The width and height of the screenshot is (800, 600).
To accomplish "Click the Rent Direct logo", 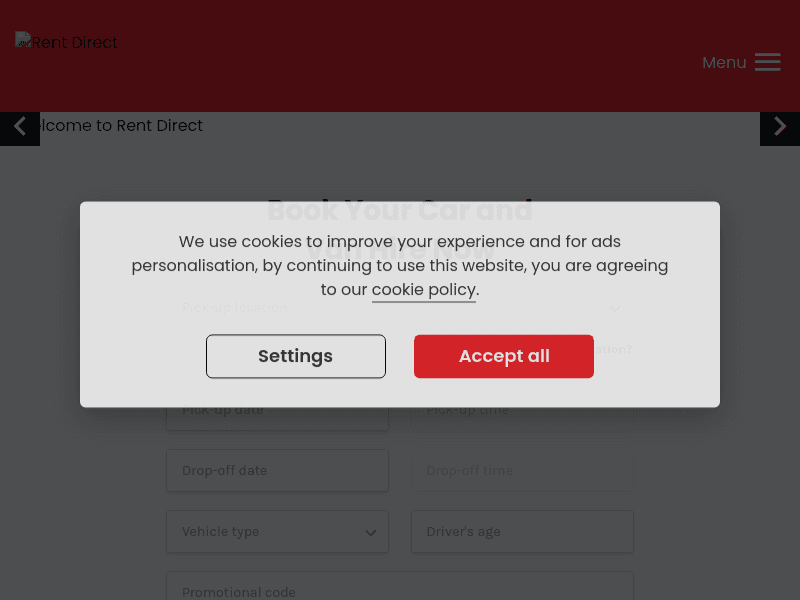I will click(66, 41).
